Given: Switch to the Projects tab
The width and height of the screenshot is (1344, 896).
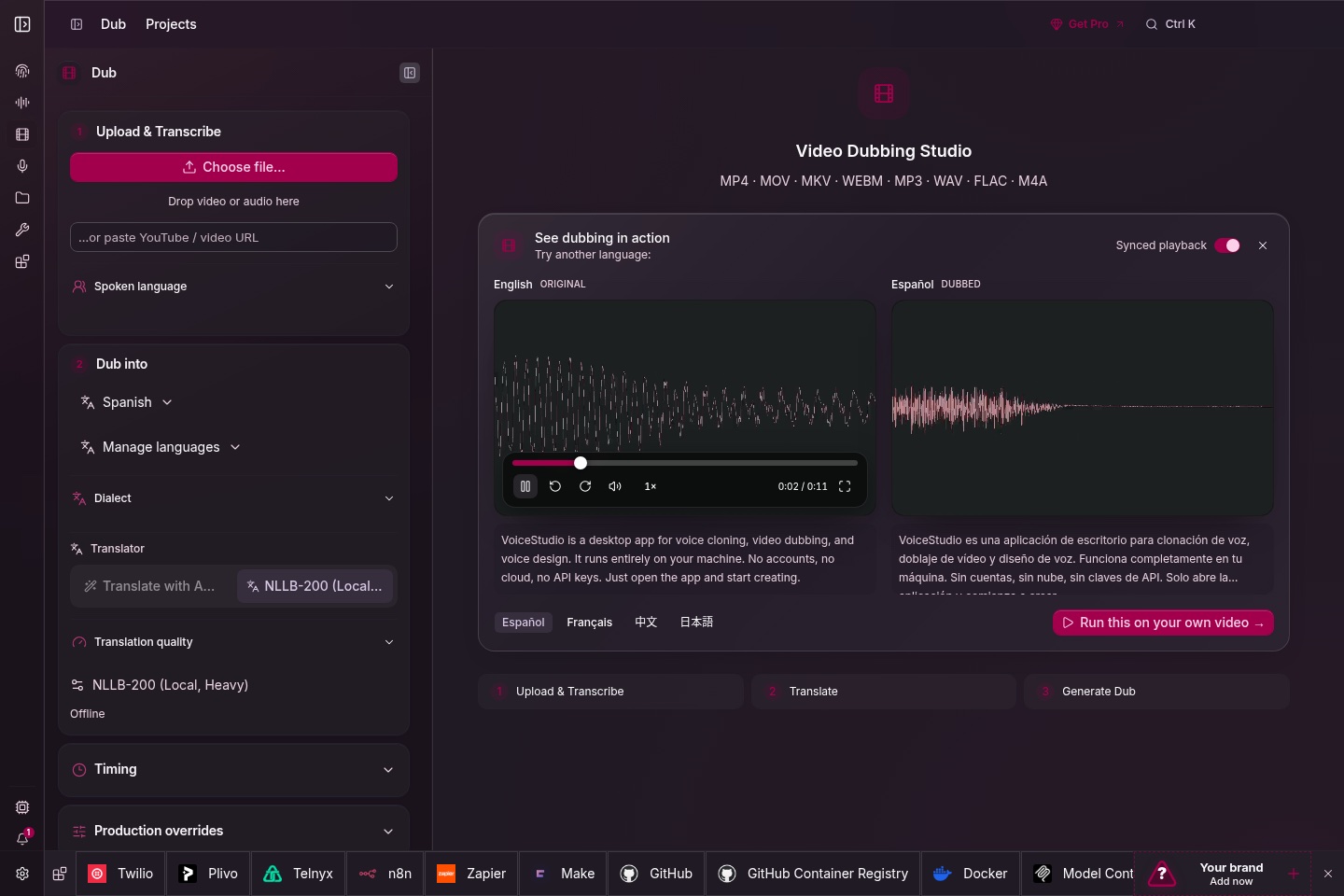Looking at the screenshot, I should [171, 24].
